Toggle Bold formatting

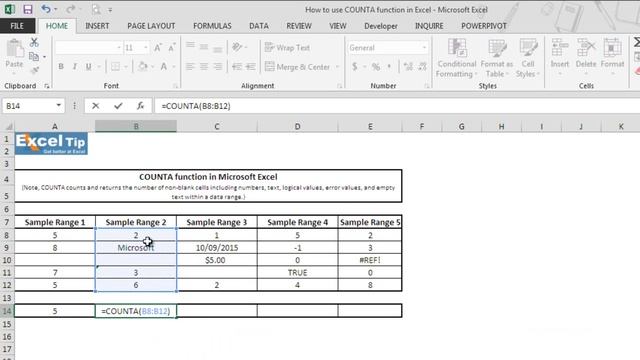[61, 67]
